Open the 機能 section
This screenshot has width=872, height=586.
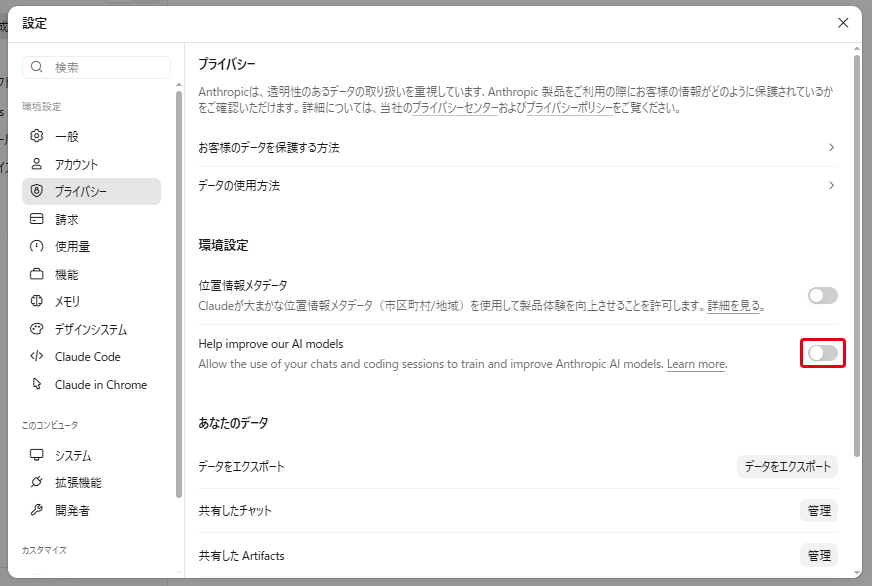point(91,274)
